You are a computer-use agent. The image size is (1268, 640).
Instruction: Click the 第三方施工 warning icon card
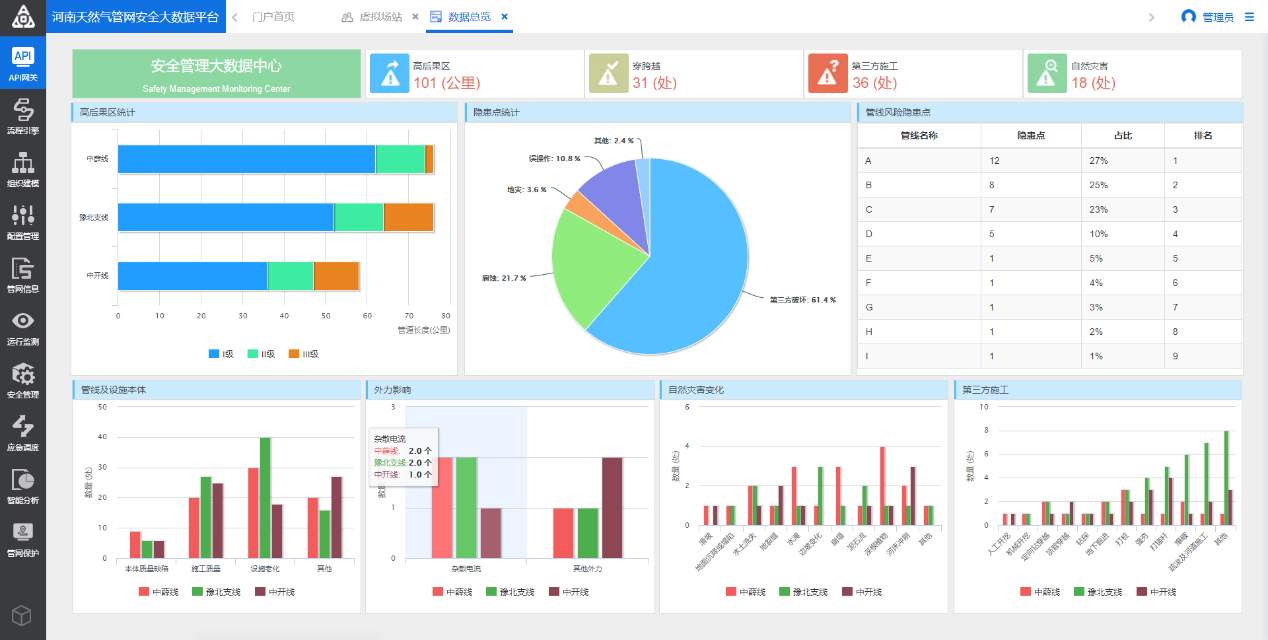[826, 74]
